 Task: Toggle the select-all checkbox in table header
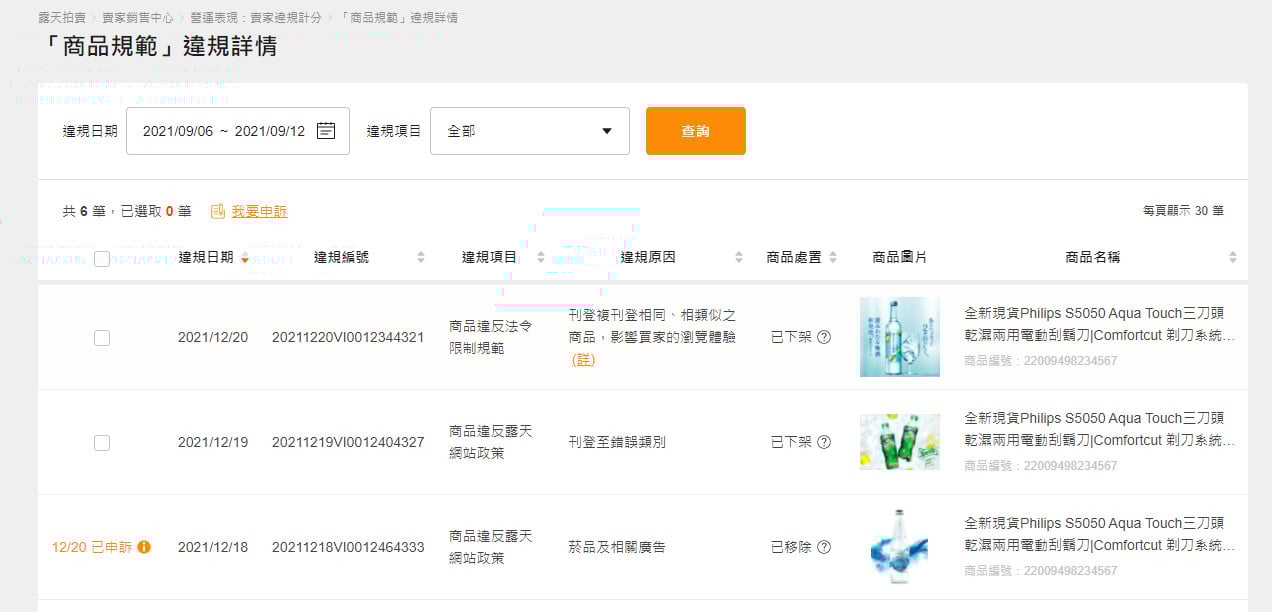point(102,259)
